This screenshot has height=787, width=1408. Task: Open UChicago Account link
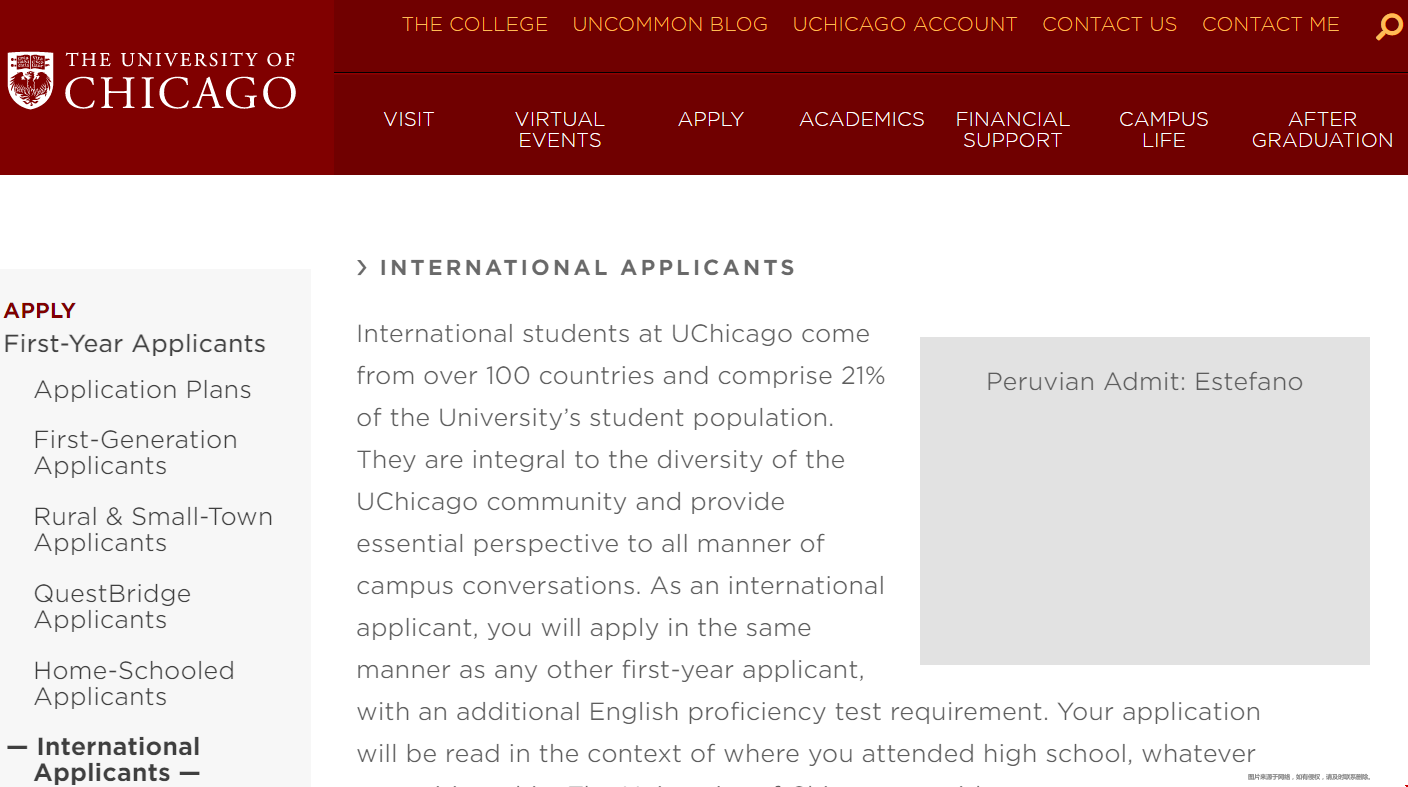[x=905, y=25]
